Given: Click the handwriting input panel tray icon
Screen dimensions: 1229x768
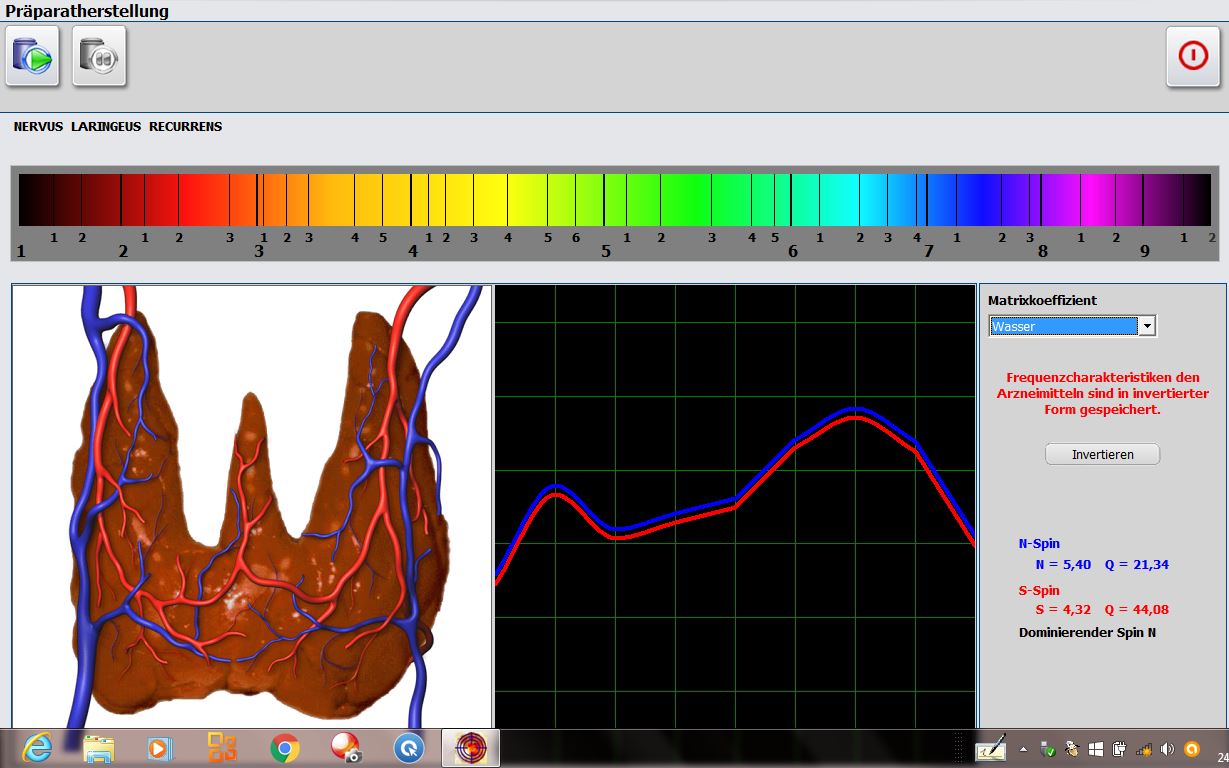Looking at the screenshot, I should (x=991, y=749).
